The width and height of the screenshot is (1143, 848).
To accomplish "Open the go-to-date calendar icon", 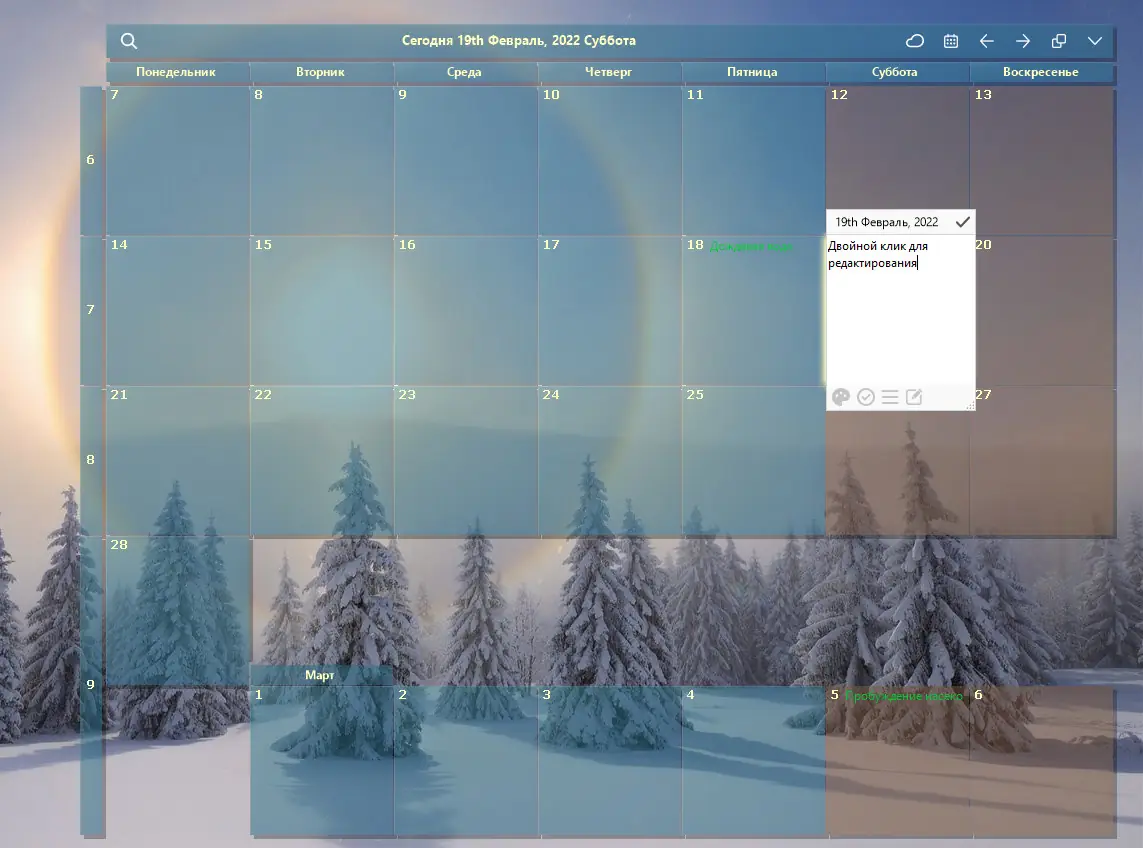I will coord(951,41).
